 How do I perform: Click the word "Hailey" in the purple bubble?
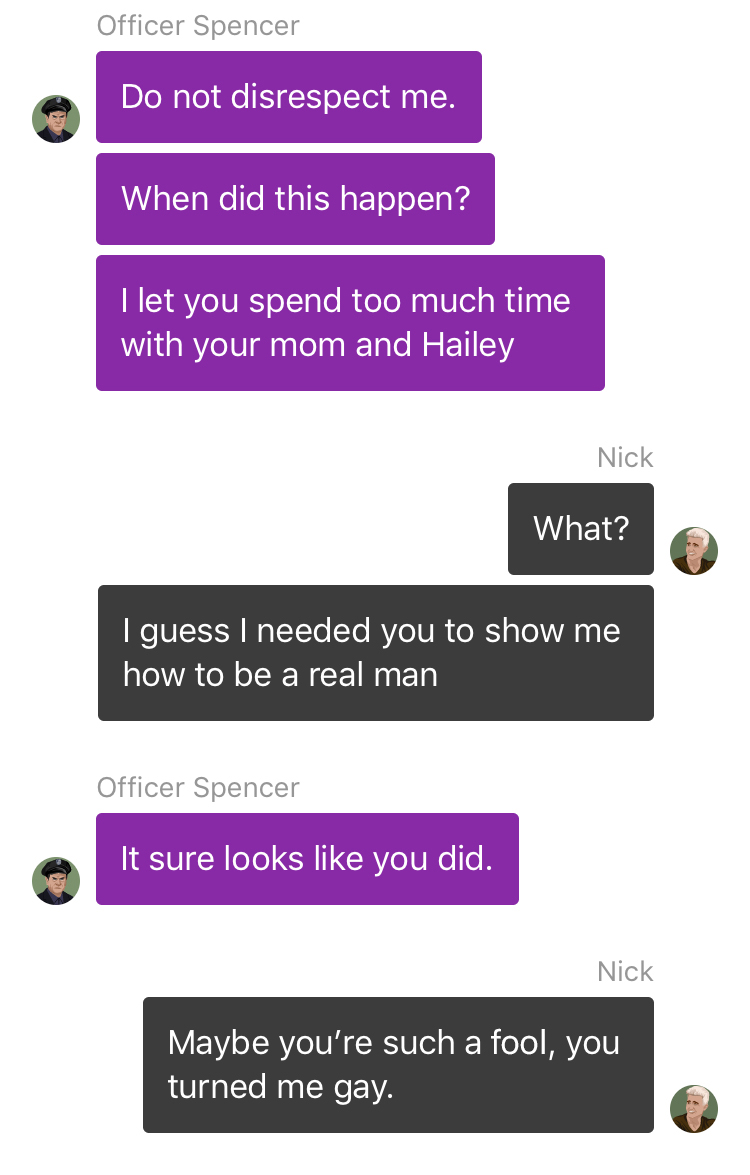[468, 345]
